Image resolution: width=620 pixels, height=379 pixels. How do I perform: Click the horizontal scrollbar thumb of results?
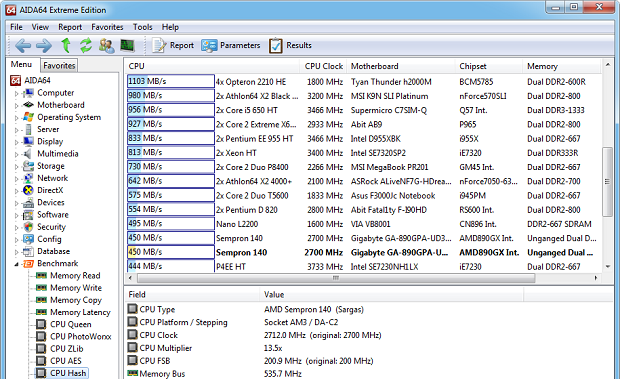[336, 278]
